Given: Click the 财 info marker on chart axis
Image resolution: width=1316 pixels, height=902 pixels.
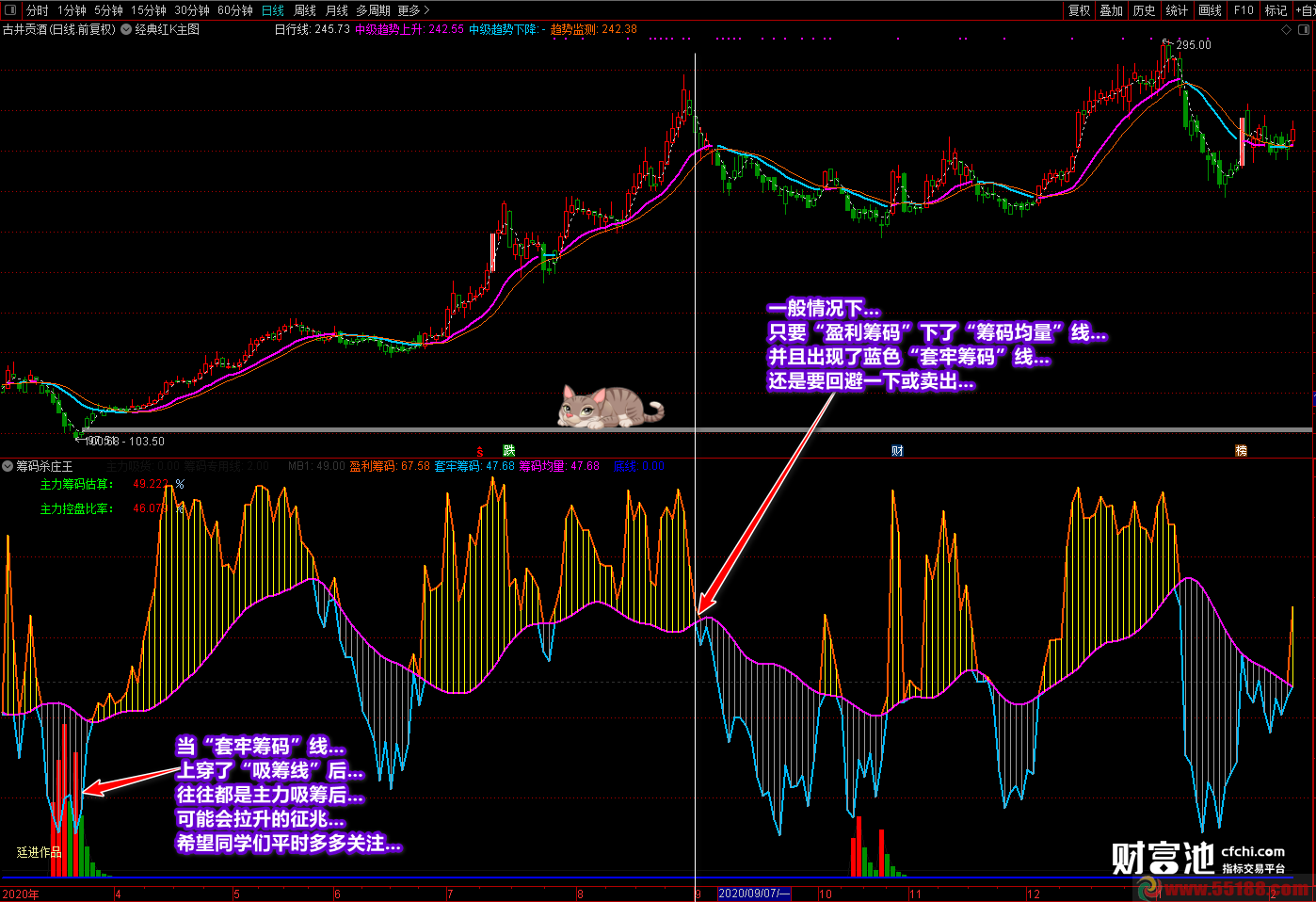Looking at the screenshot, I should pos(897,450).
